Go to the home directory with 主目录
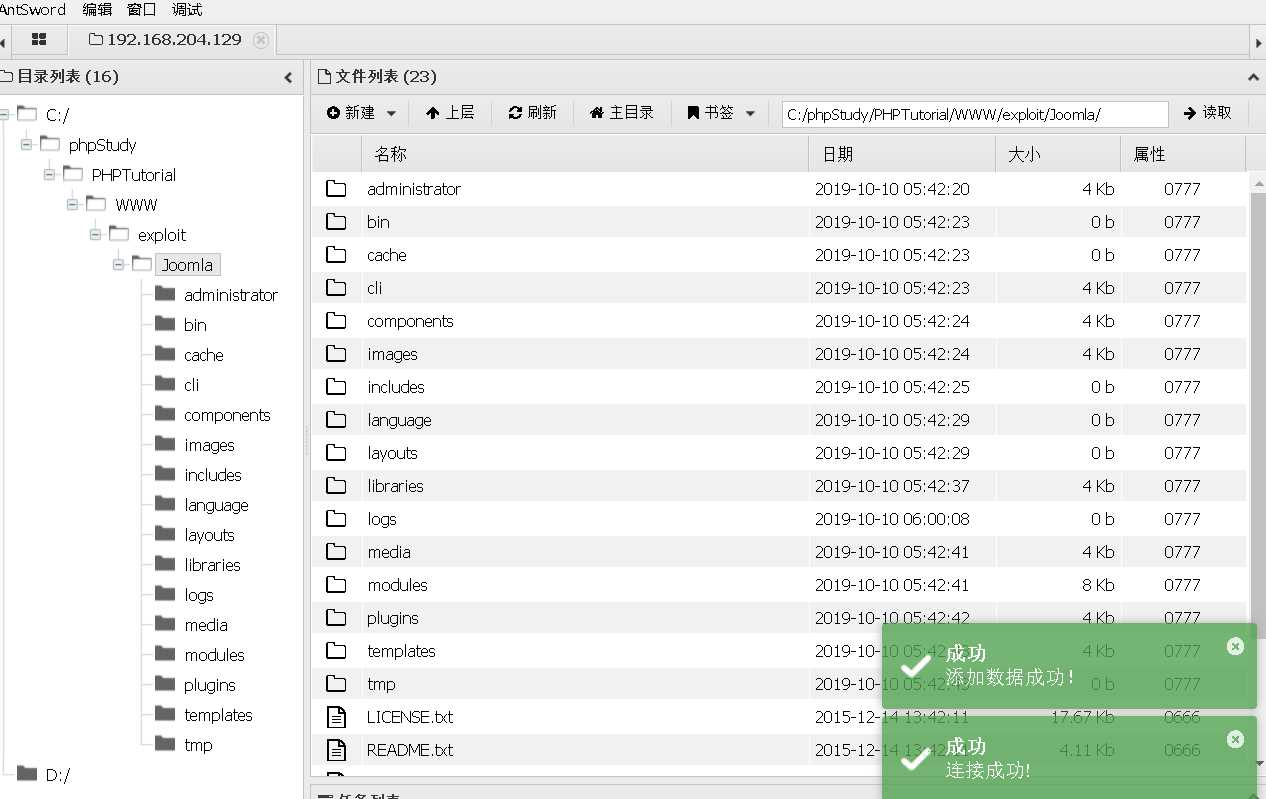1266x799 pixels. click(x=622, y=113)
